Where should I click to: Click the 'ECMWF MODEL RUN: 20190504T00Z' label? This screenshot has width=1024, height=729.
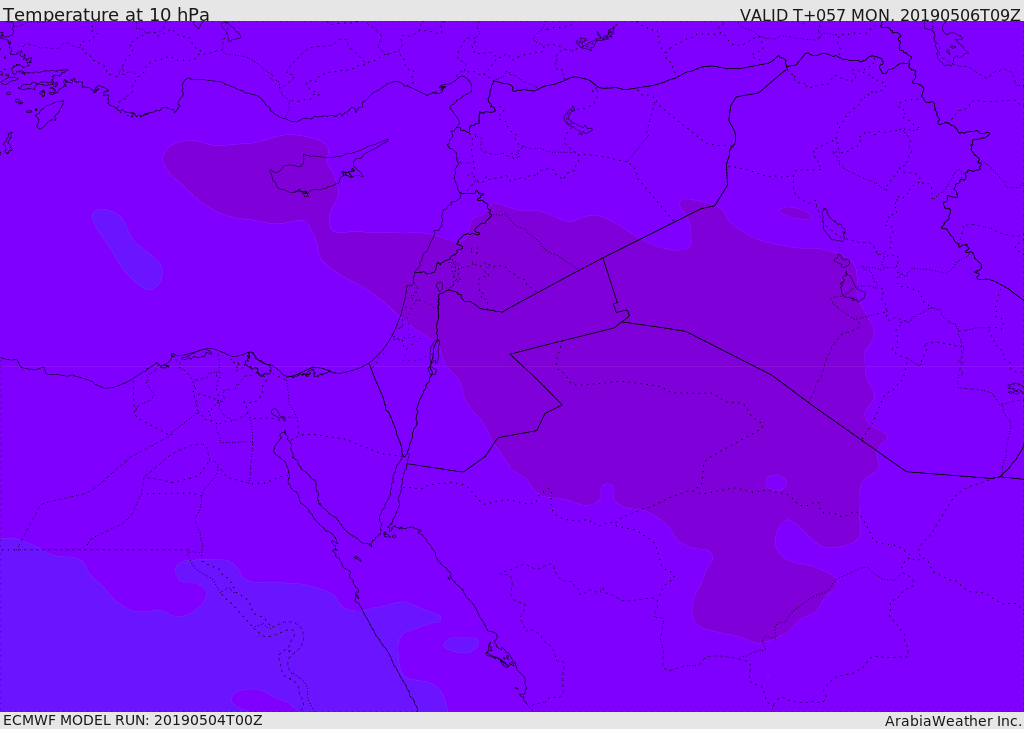133,720
